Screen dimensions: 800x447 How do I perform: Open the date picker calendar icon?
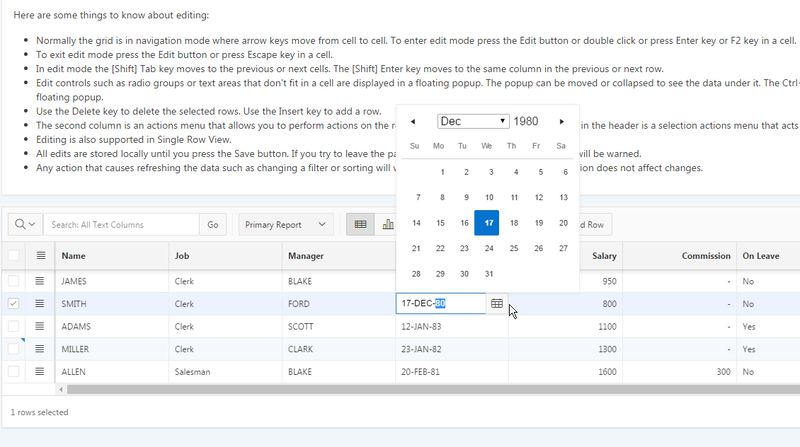[x=496, y=303]
